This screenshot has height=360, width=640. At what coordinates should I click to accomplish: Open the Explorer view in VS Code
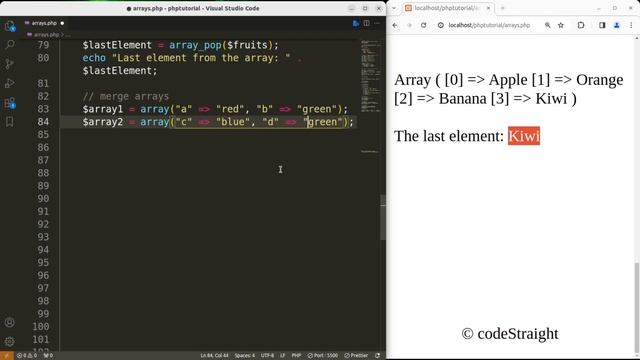click(x=9, y=26)
